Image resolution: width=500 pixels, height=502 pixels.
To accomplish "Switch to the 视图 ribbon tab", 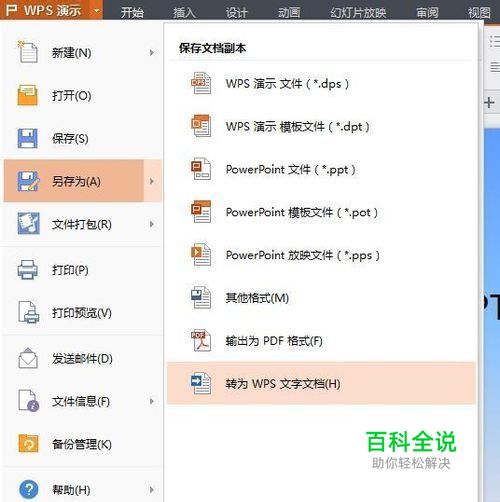I will coord(479,12).
